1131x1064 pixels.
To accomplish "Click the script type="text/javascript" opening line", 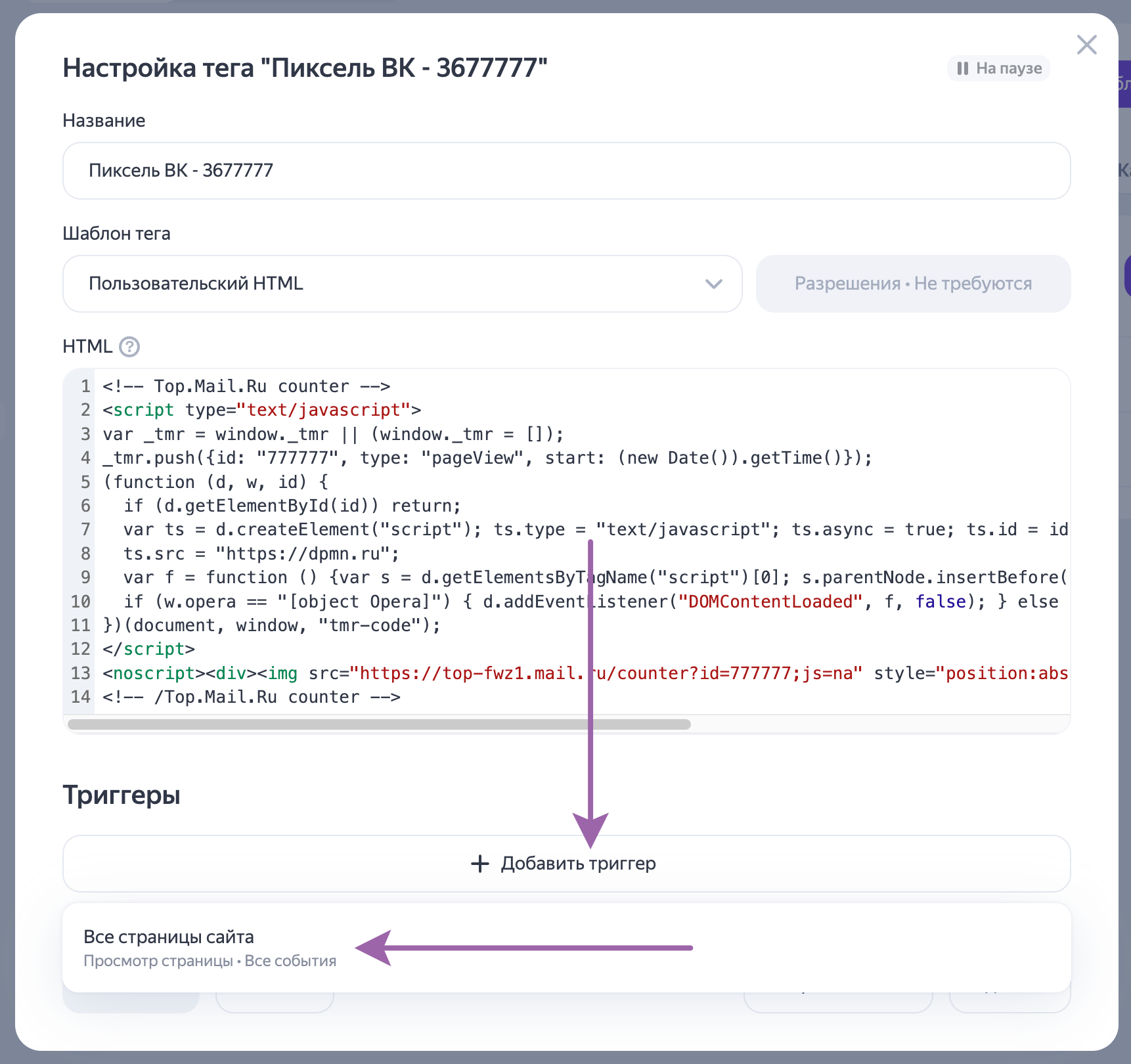I will [x=261, y=410].
